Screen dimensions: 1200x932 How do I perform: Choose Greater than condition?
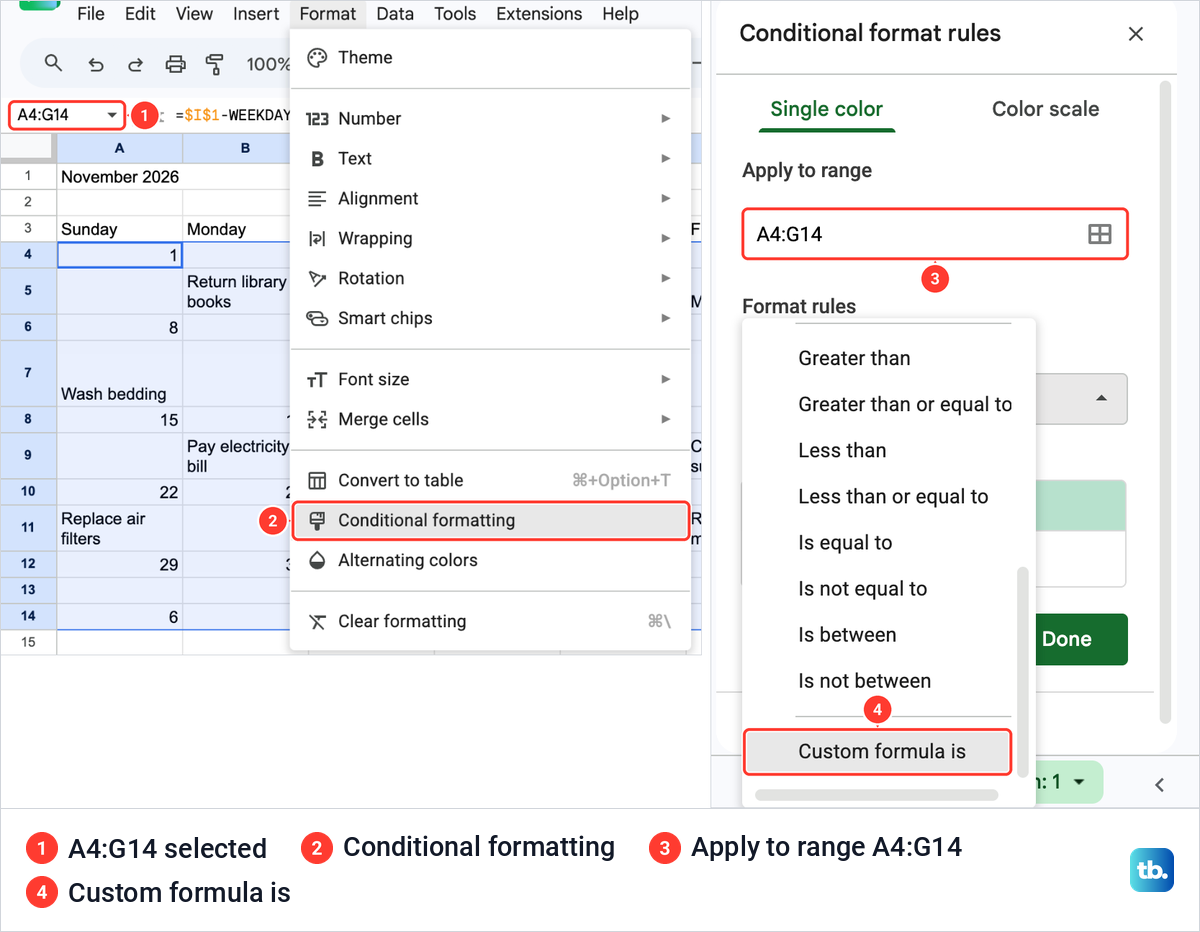(878, 358)
